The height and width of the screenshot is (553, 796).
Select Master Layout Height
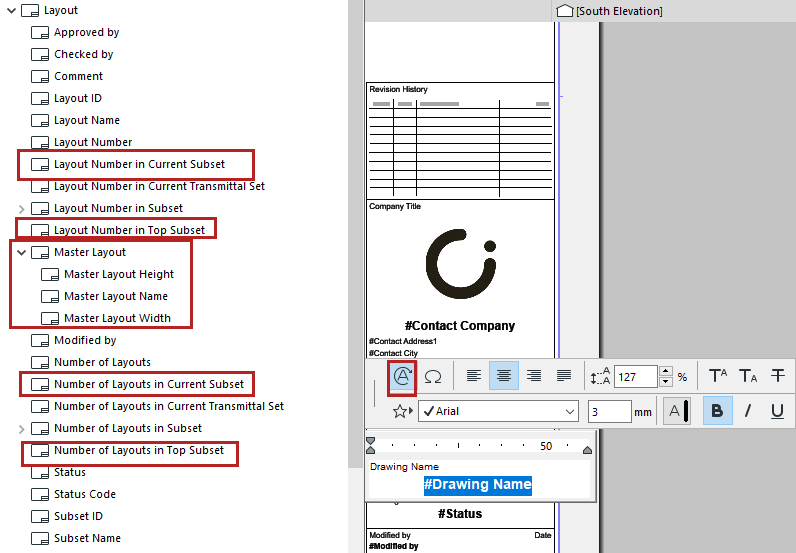[119, 274]
